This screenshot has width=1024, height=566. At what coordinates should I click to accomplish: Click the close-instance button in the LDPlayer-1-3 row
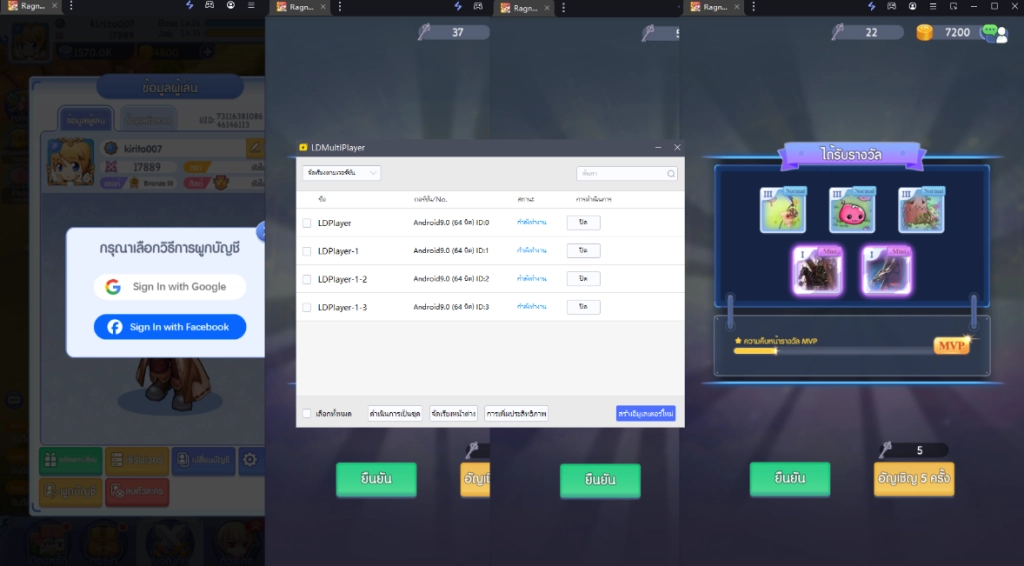coord(583,307)
